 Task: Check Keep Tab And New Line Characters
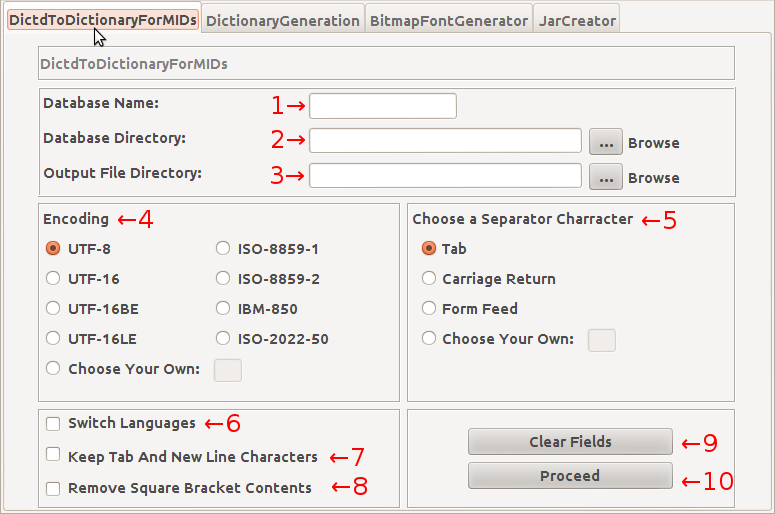tap(53, 455)
